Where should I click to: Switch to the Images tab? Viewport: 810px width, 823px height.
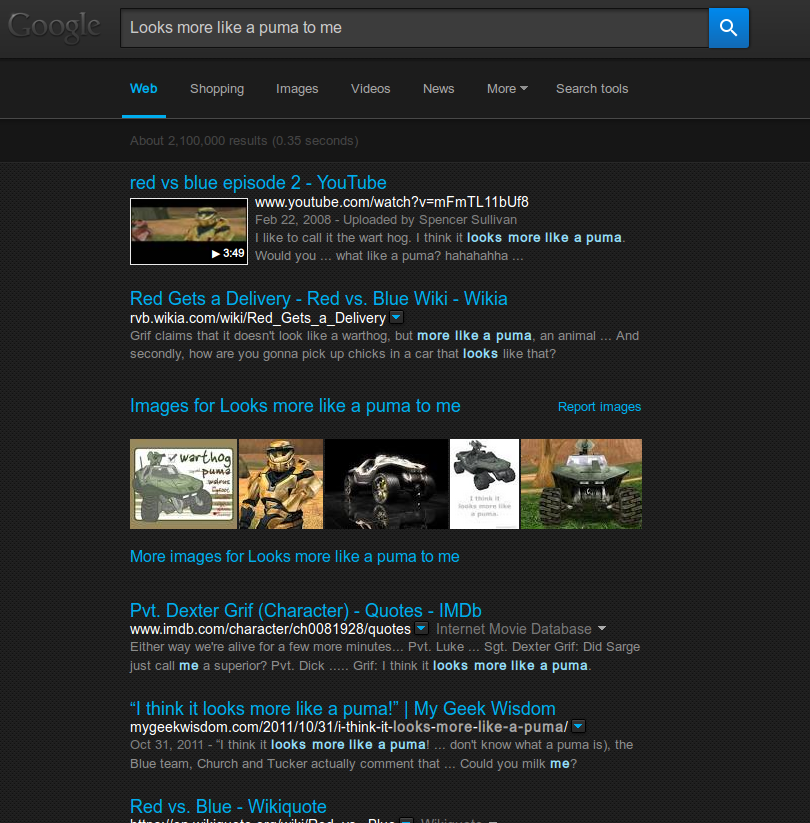[x=297, y=89]
